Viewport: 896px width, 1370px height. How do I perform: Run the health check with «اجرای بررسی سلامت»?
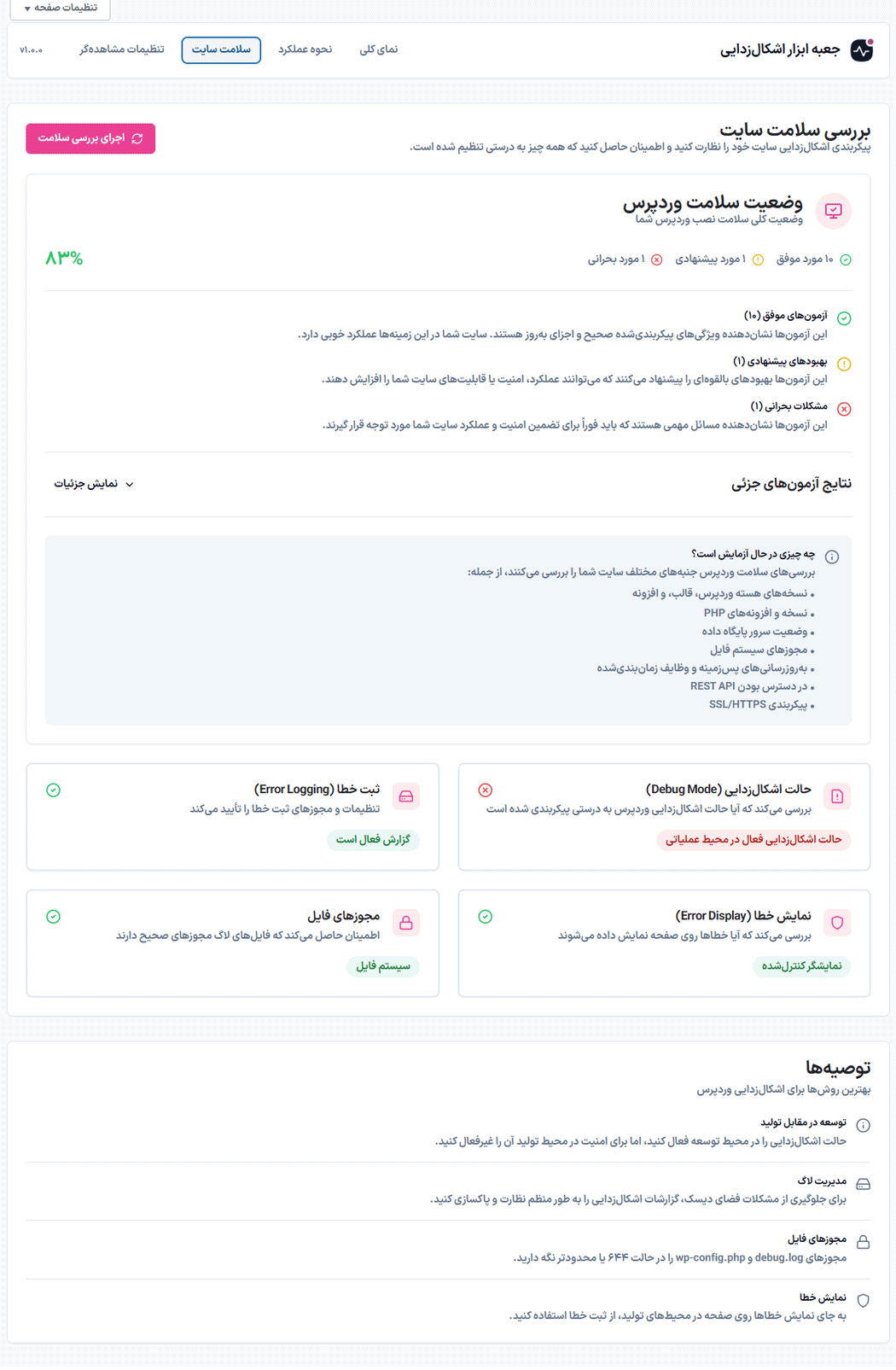tap(90, 138)
